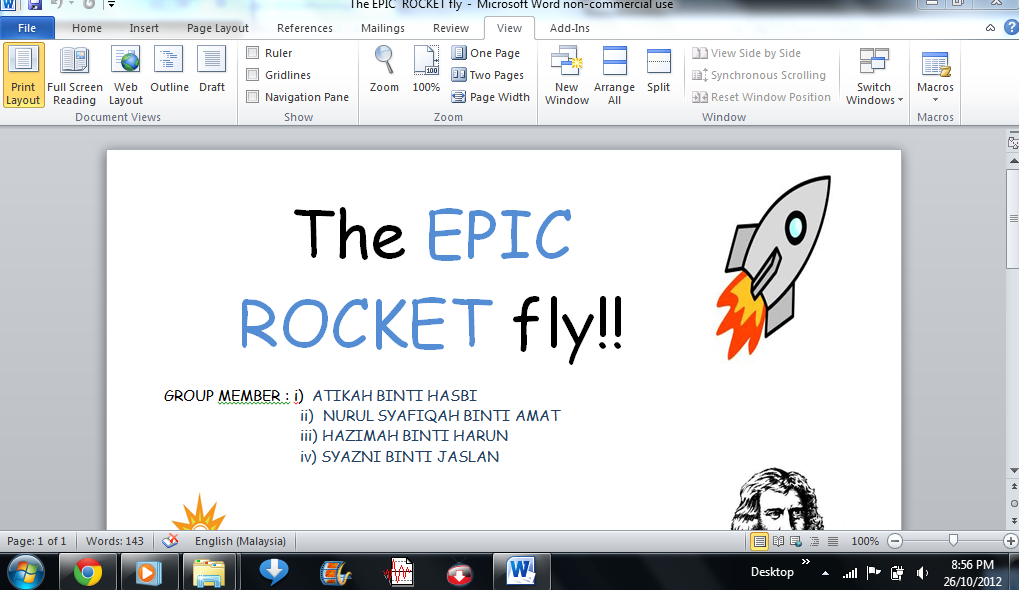The height and width of the screenshot is (590, 1019).
Task: Click Words: 143 count
Action: (114, 541)
